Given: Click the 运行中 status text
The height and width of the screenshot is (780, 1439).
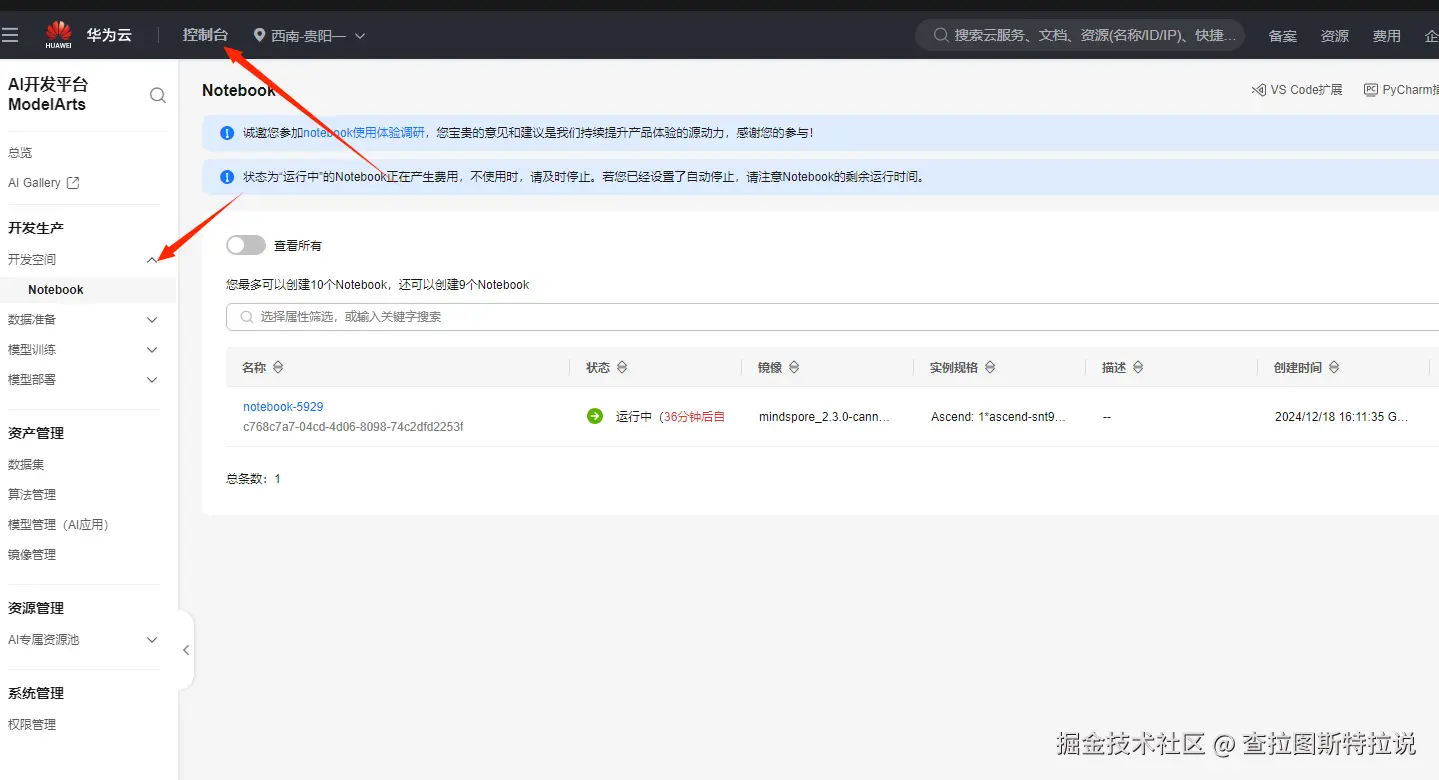Looking at the screenshot, I should point(634,417).
